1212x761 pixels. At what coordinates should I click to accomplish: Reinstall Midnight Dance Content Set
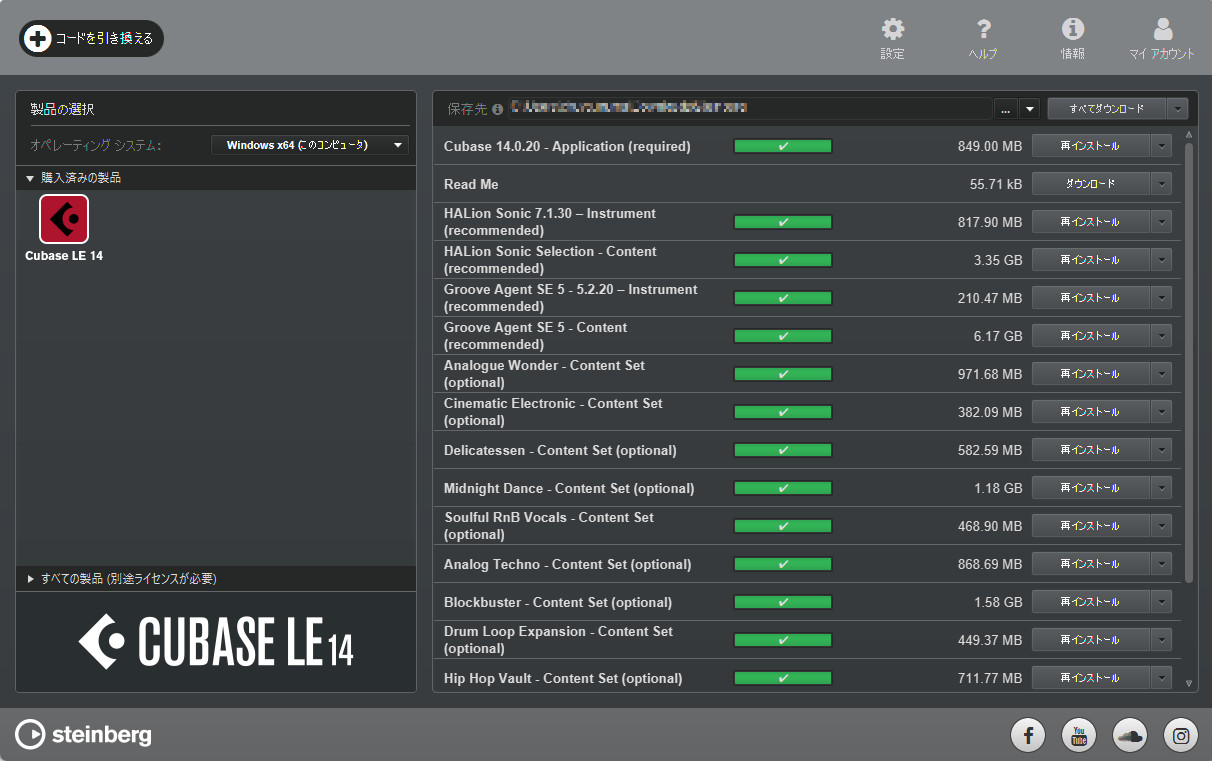click(1091, 488)
